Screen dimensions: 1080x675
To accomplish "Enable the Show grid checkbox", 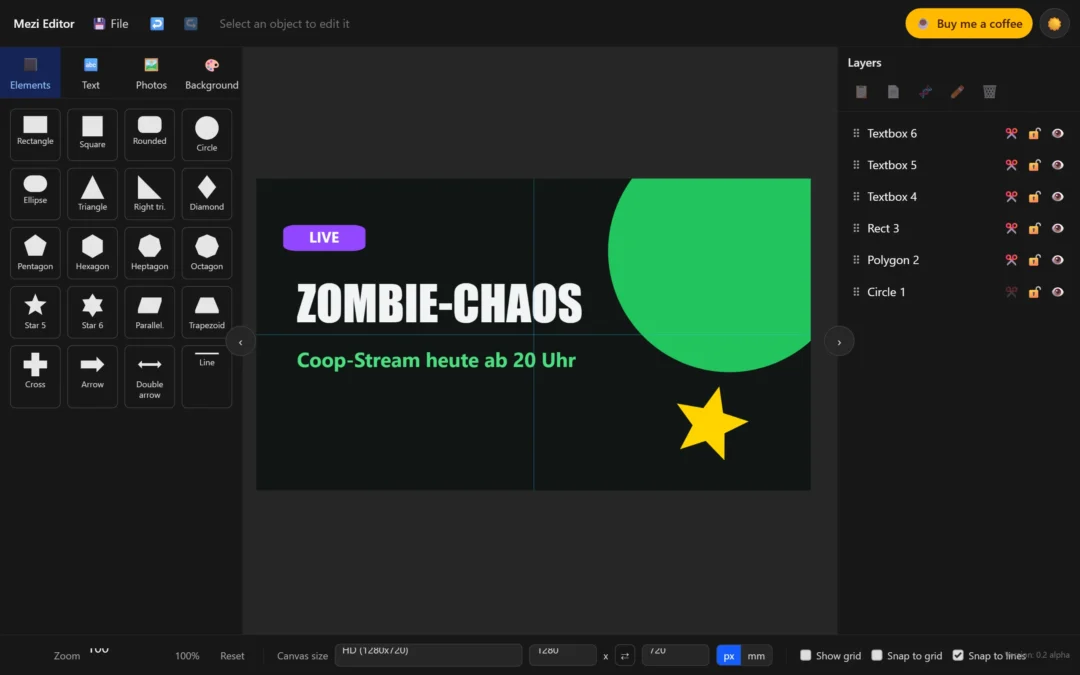I will pyautogui.click(x=805, y=655).
